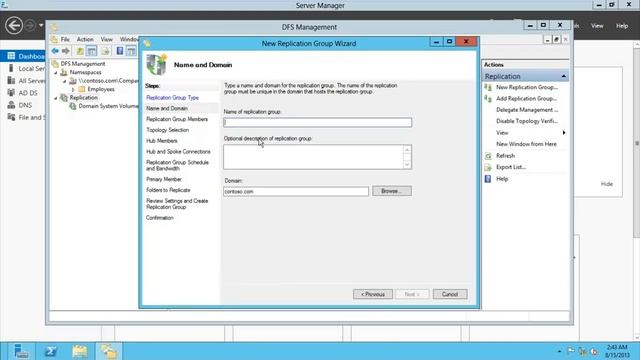This screenshot has width=640, height=360.
Task: Click the blue help toolbar icon
Action: tap(120, 51)
